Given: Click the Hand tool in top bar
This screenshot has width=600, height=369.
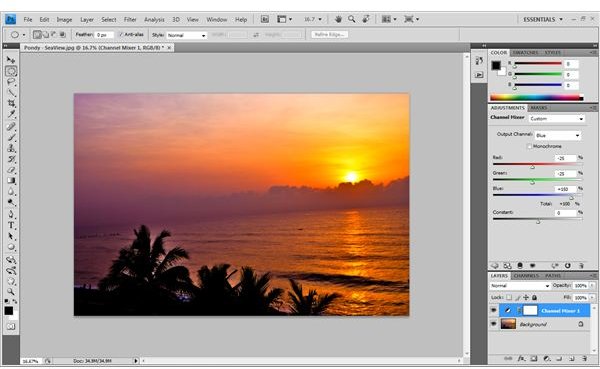Looking at the screenshot, I should click(338, 19).
